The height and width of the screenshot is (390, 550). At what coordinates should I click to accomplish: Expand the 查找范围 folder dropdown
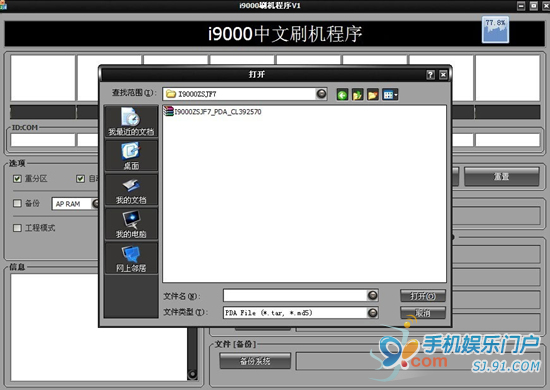point(321,94)
